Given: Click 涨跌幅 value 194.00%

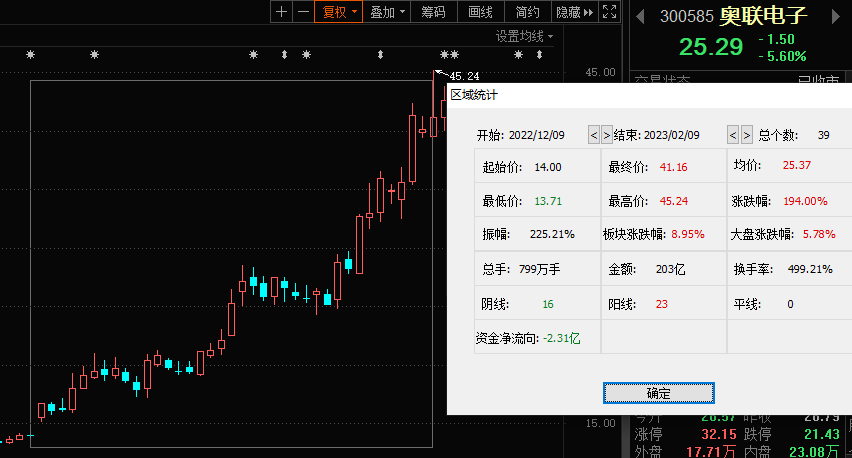Looking at the screenshot, I should 805,201.
